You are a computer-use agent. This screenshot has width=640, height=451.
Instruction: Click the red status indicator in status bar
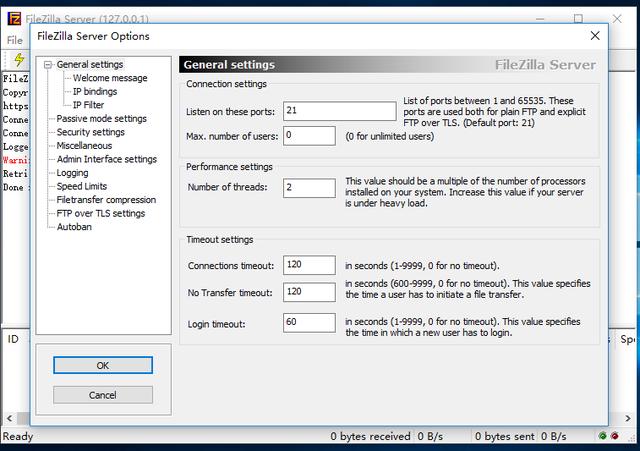click(x=615, y=436)
